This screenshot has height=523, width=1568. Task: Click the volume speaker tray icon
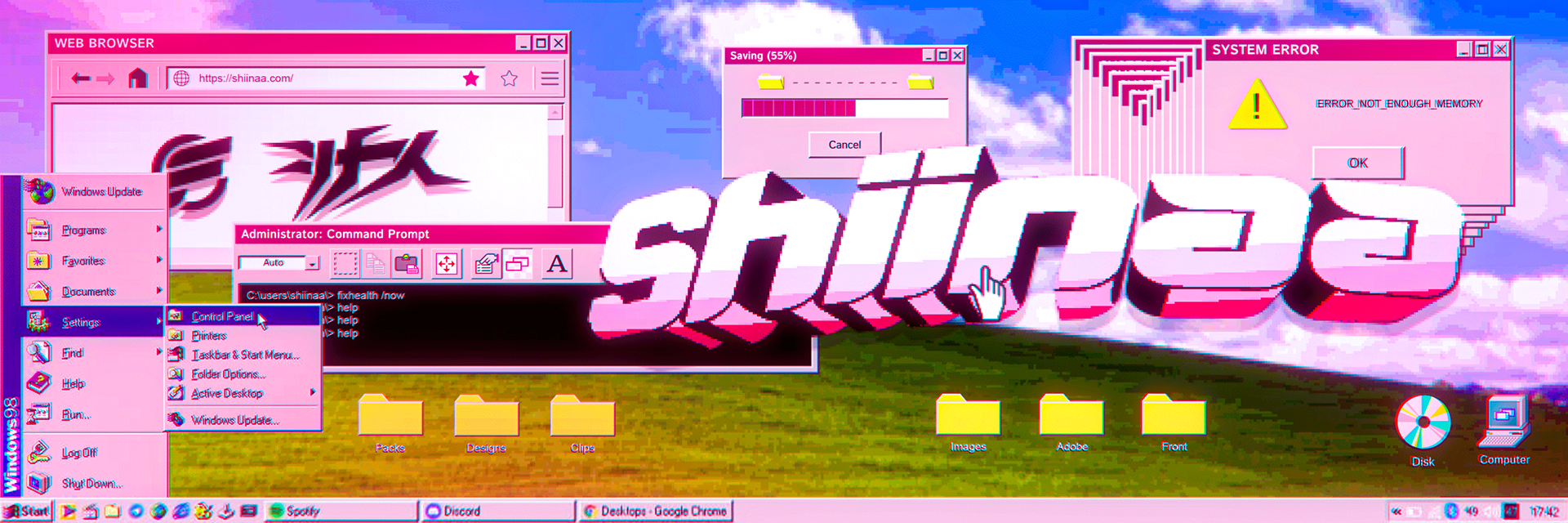(x=1490, y=512)
